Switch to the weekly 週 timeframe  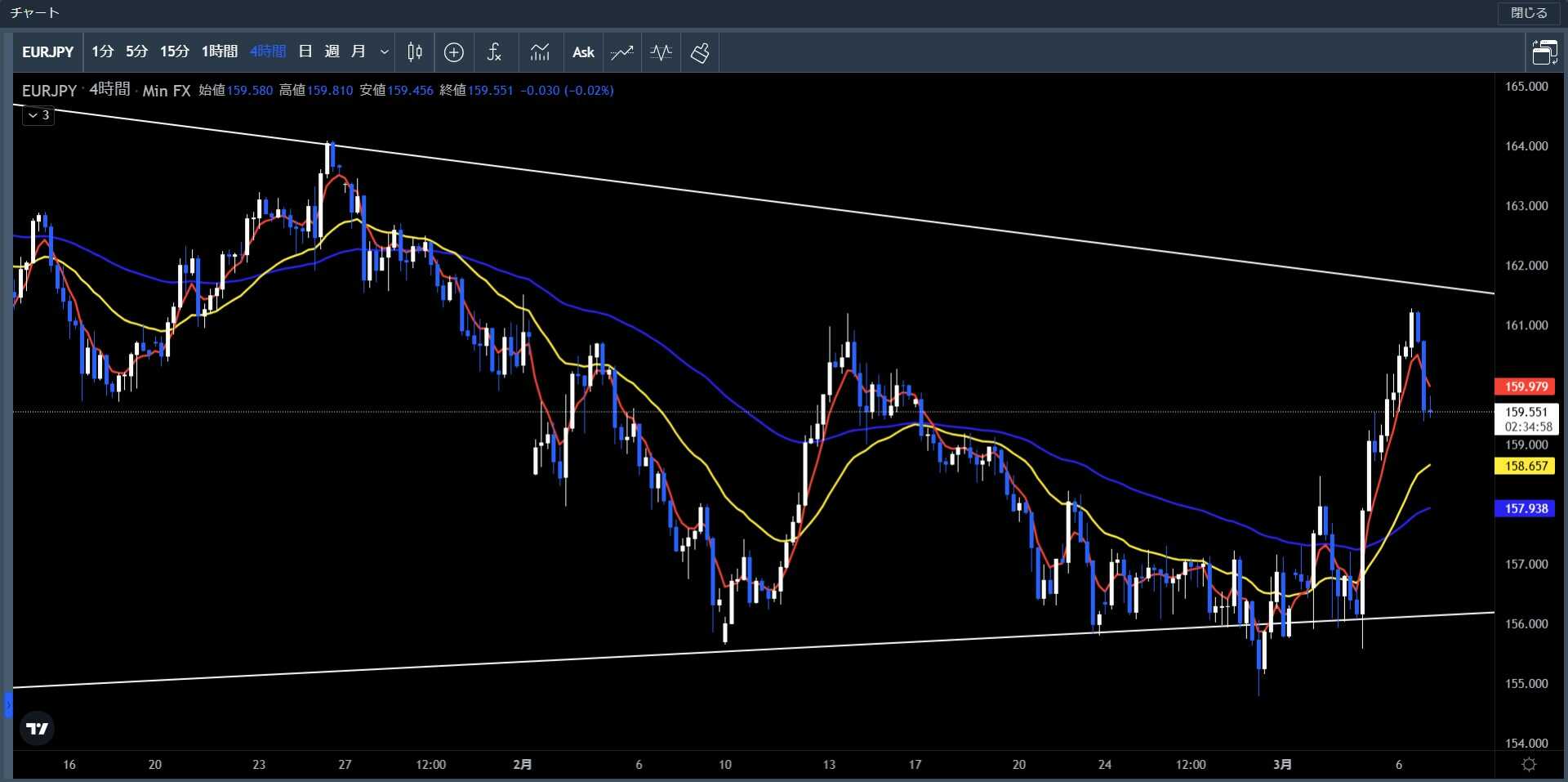[x=332, y=52]
